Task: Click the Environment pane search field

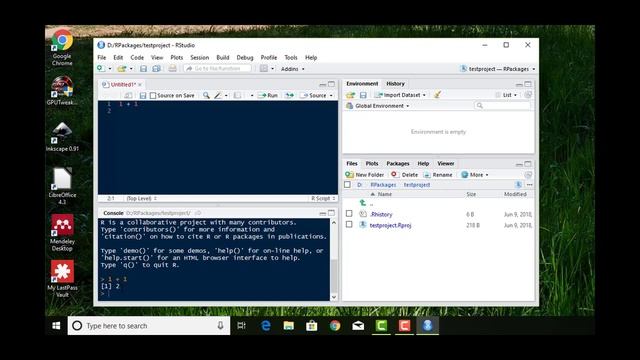Action: pos(503,106)
